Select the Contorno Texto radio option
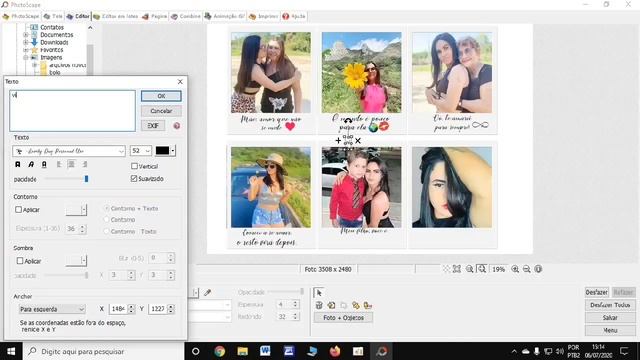Viewport: 640px width, 360px height. coord(107,231)
